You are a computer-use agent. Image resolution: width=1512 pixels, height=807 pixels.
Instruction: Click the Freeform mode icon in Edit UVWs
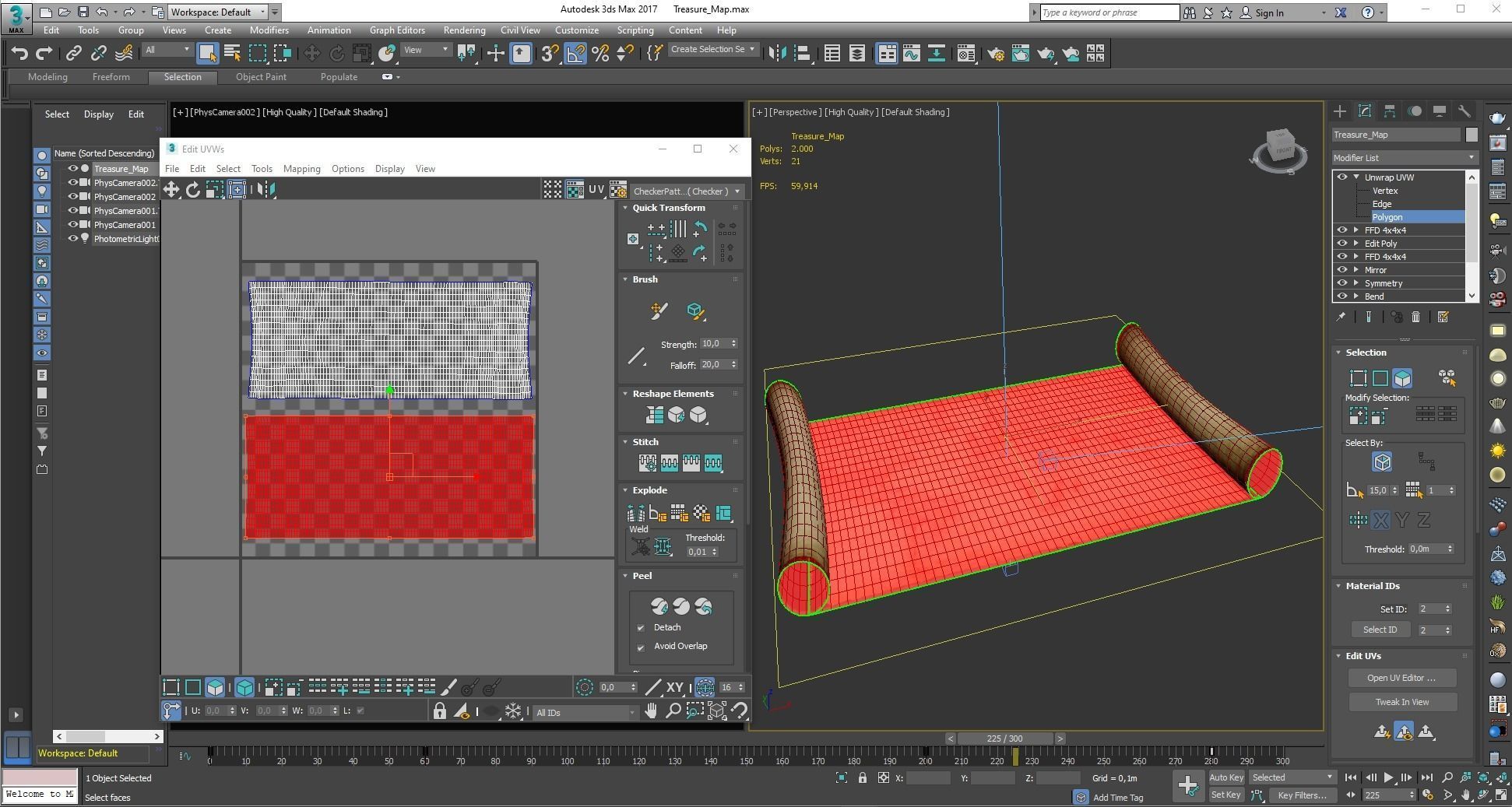(x=237, y=189)
